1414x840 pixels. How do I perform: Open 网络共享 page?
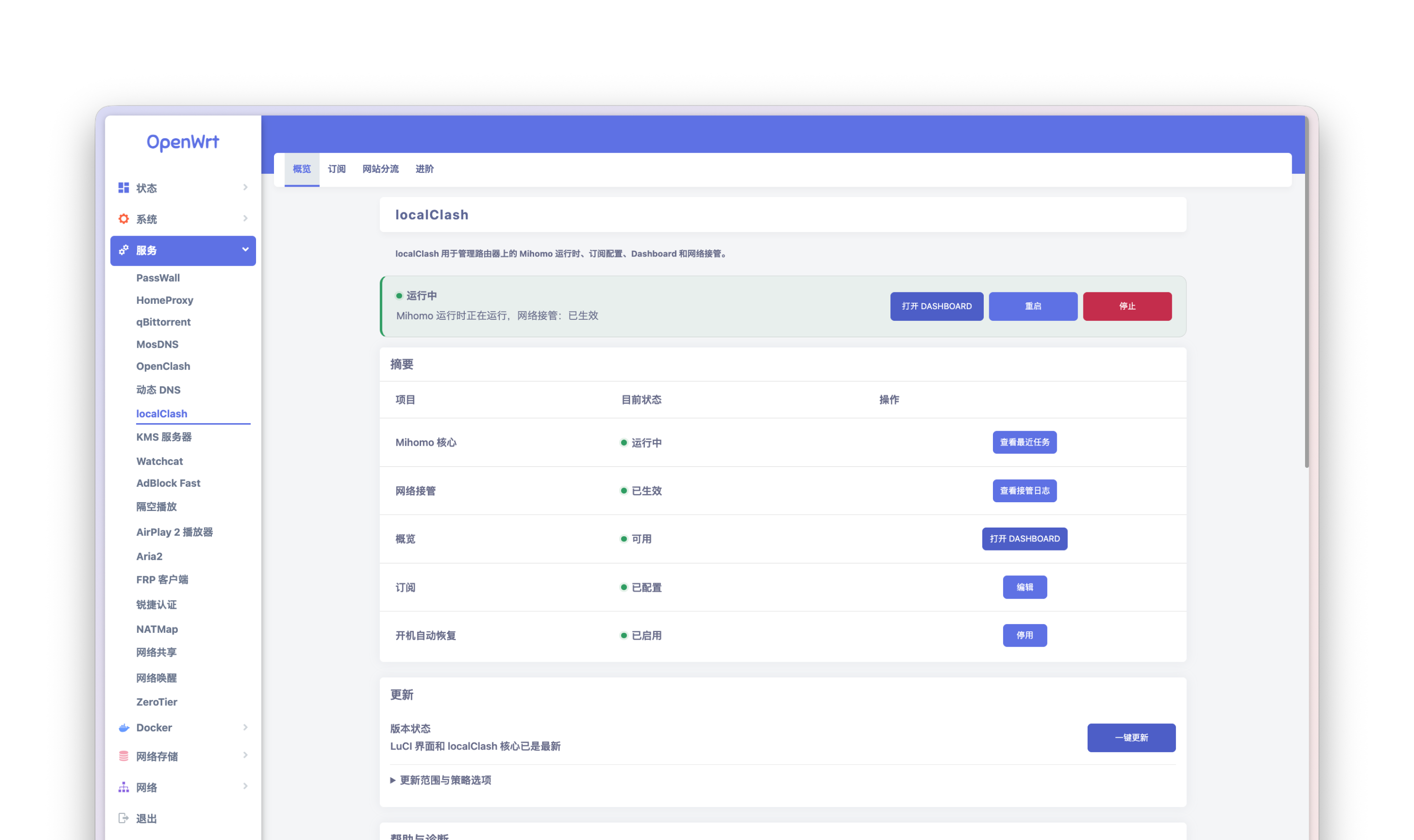(157, 652)
